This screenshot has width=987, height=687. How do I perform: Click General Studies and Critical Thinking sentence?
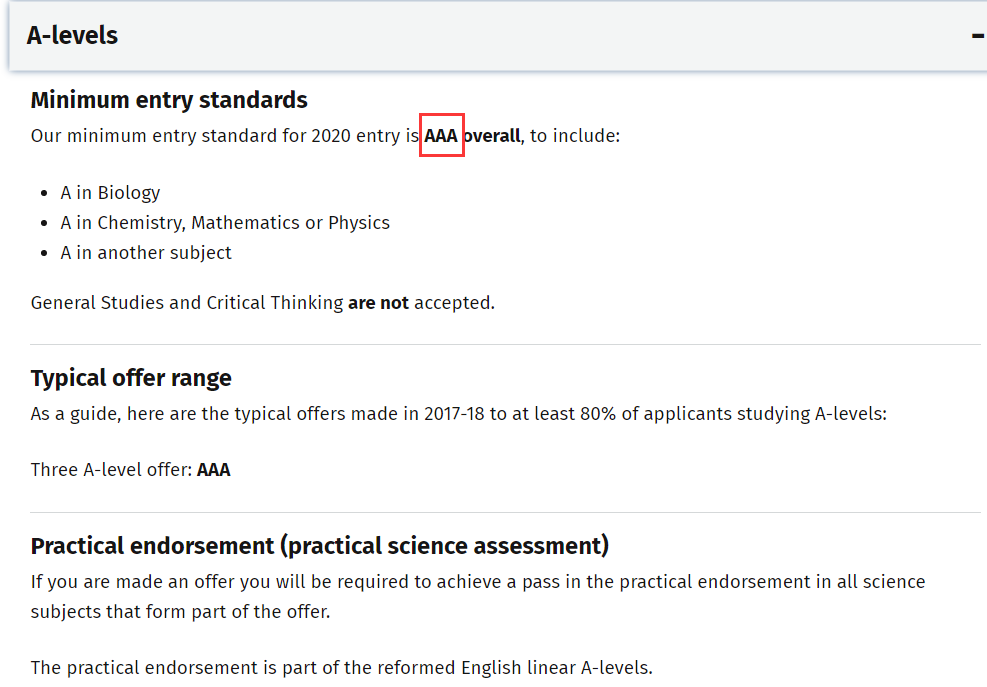[x=187, y=303]
